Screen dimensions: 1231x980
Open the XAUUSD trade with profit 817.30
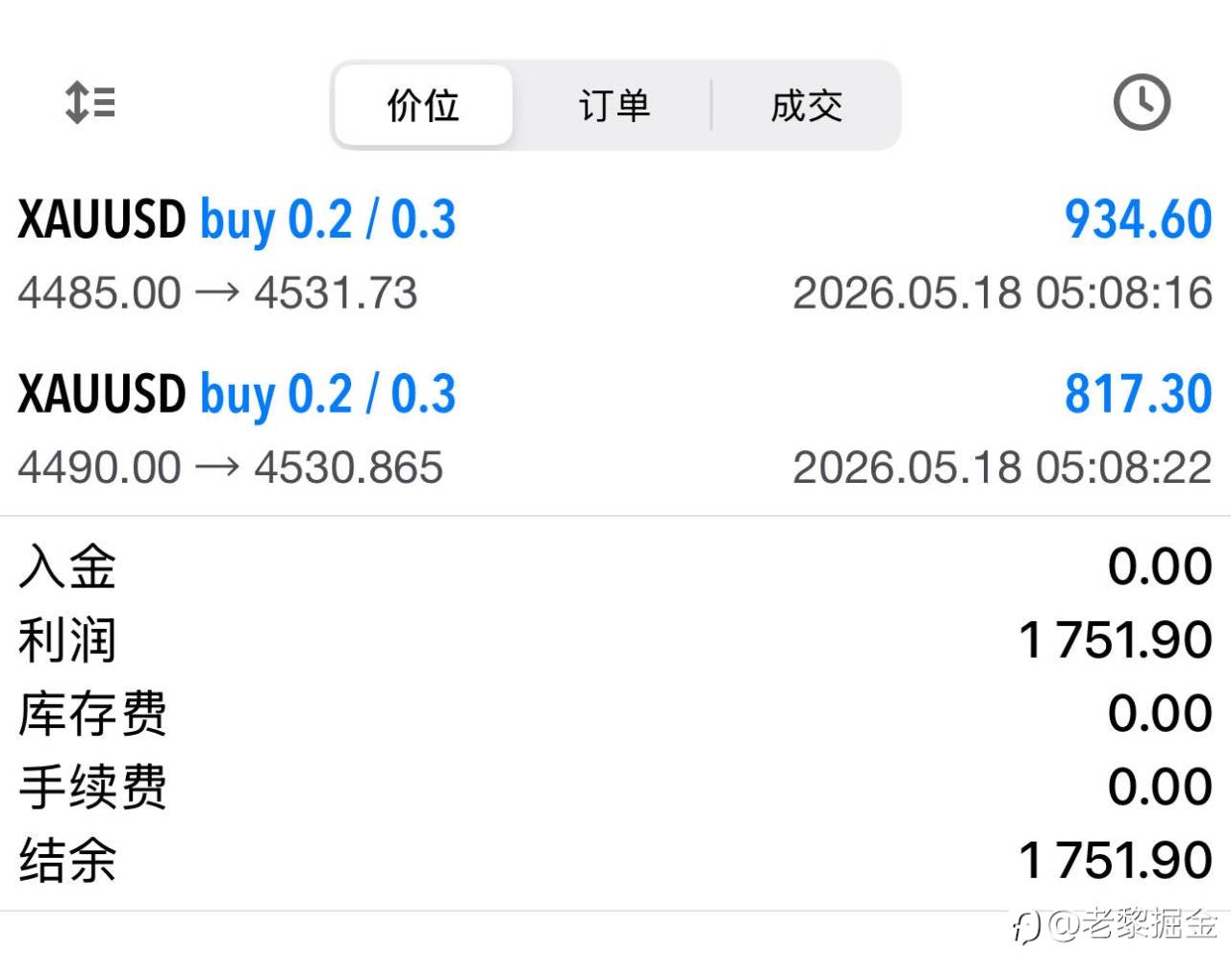tap(615, 429)
